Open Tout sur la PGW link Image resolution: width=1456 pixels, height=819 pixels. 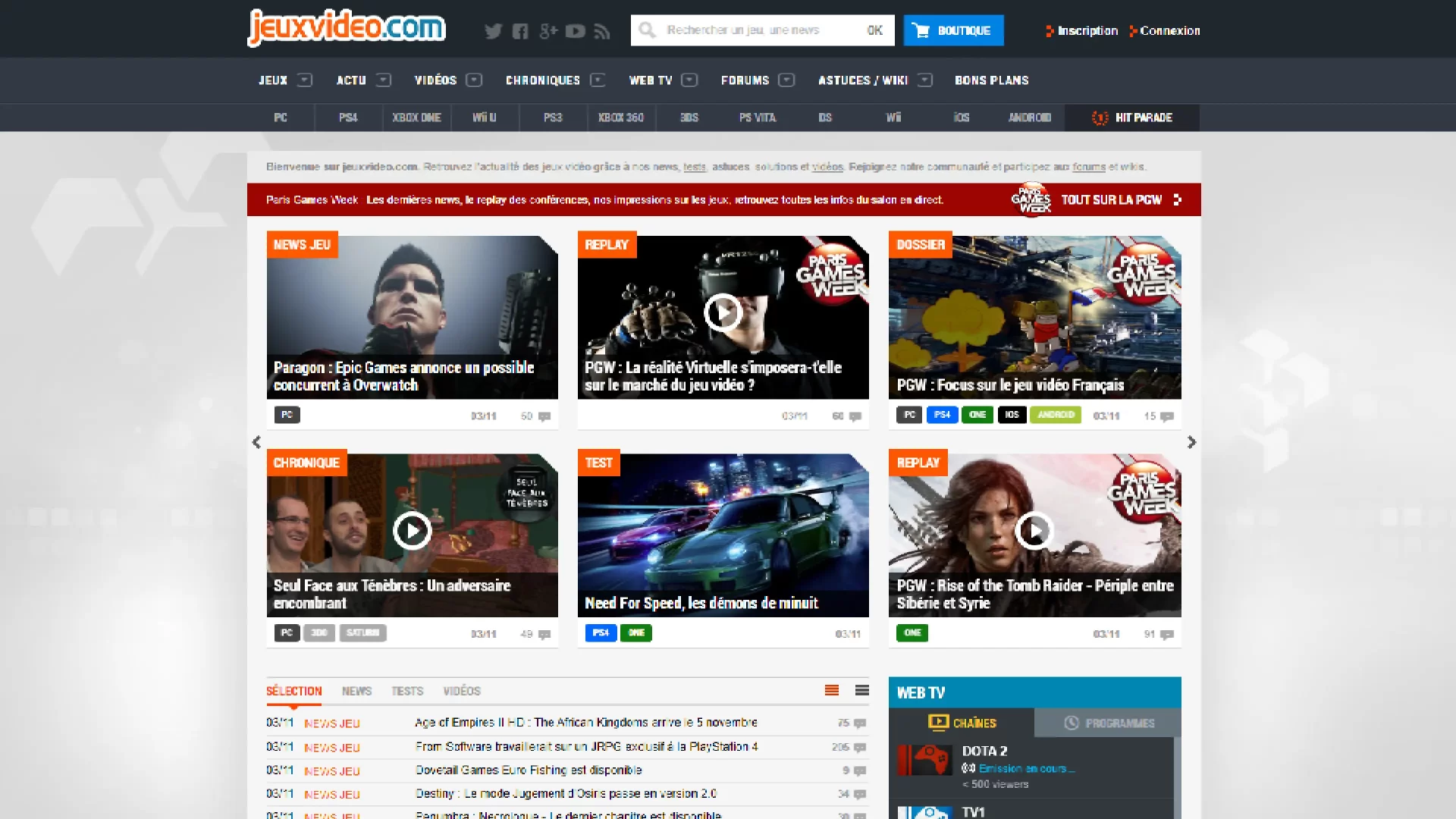(1112, 200)
